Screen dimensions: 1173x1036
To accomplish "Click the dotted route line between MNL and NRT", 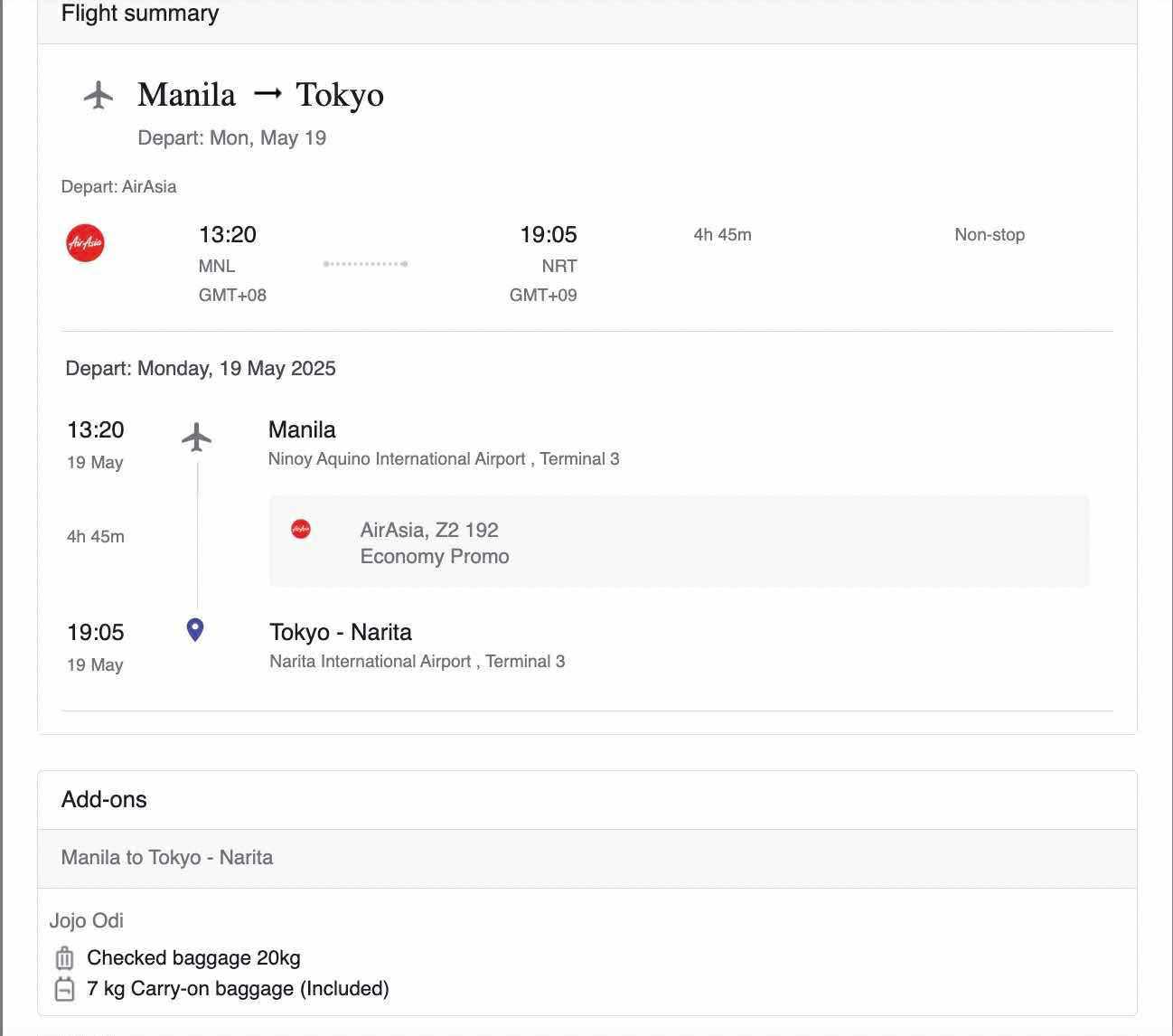I will click(365, 264).
